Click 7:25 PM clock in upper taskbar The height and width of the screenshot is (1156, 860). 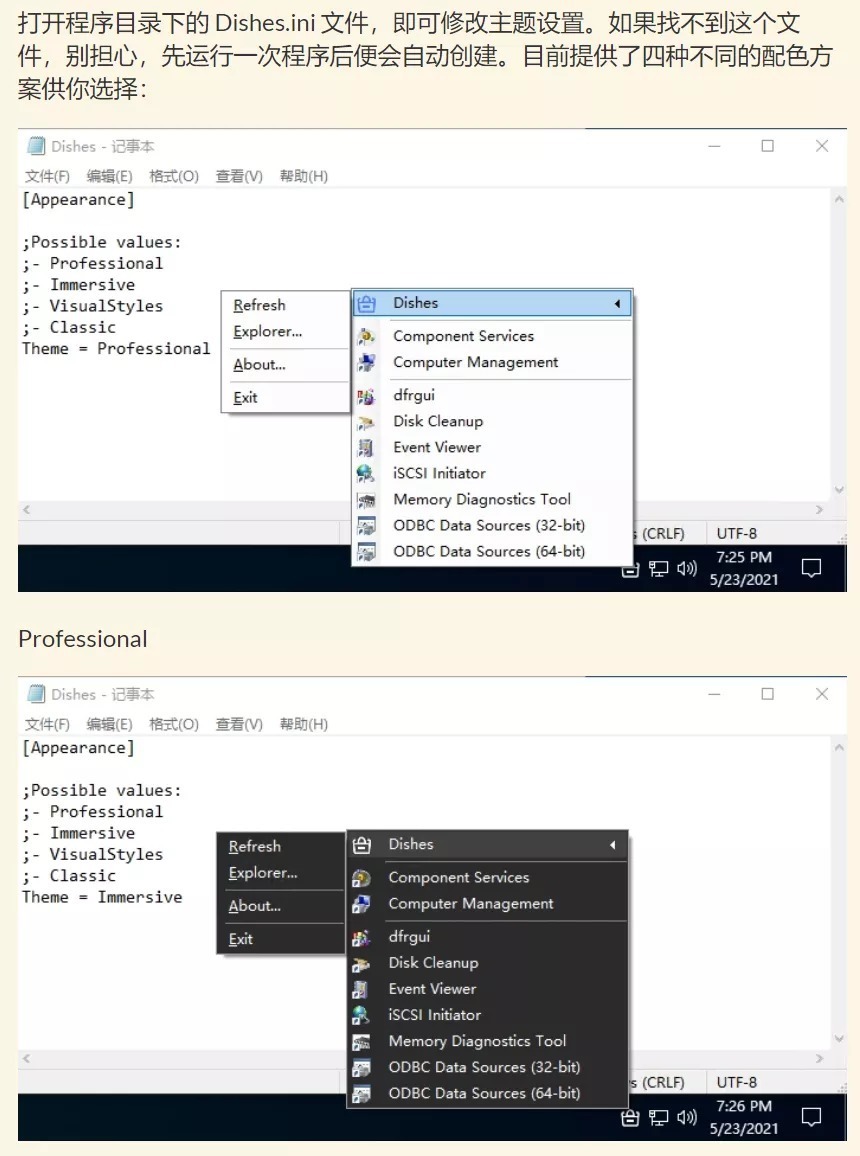click(744, 557)
